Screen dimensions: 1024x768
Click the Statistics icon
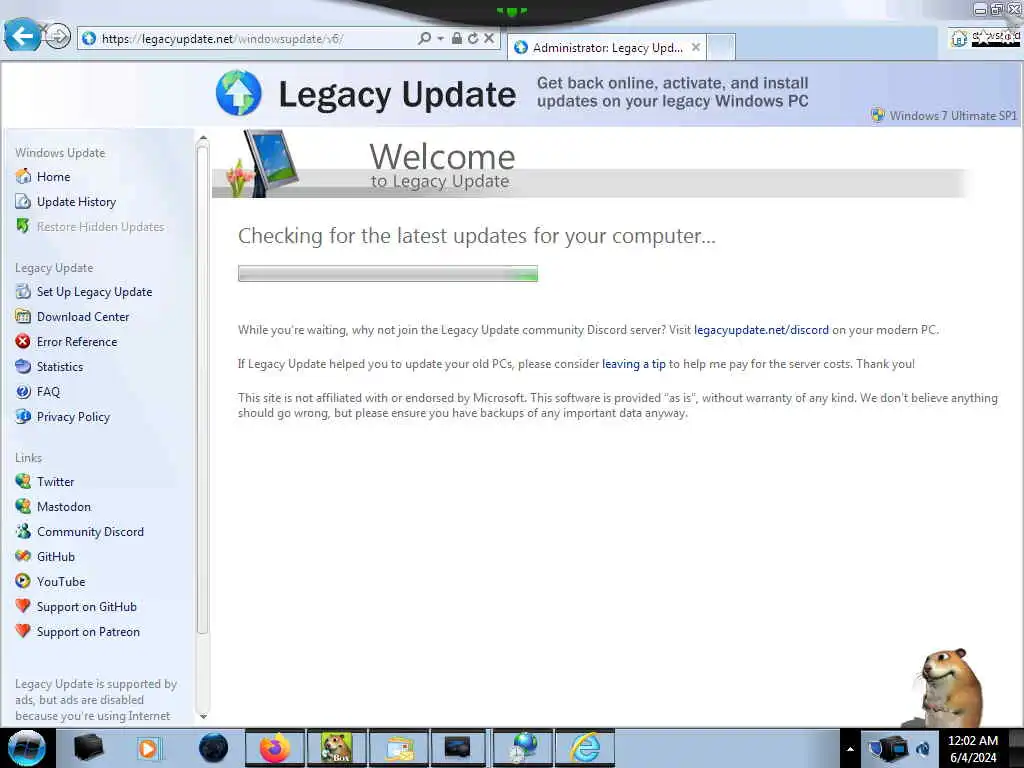(x=23, y=366)
